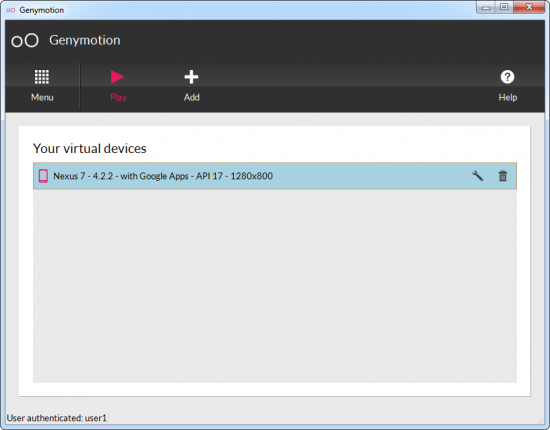This screenshot has height=430, width=550.
Task: Click the Genymotion title bar icon
Action: click(11, 10)
